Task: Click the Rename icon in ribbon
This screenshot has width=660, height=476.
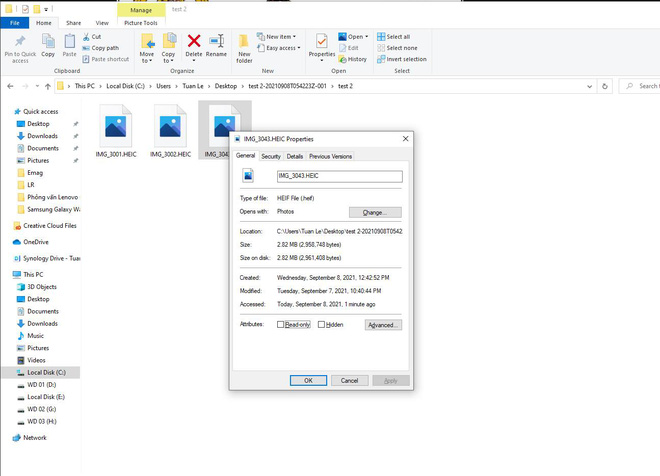Action: (216, 42)
